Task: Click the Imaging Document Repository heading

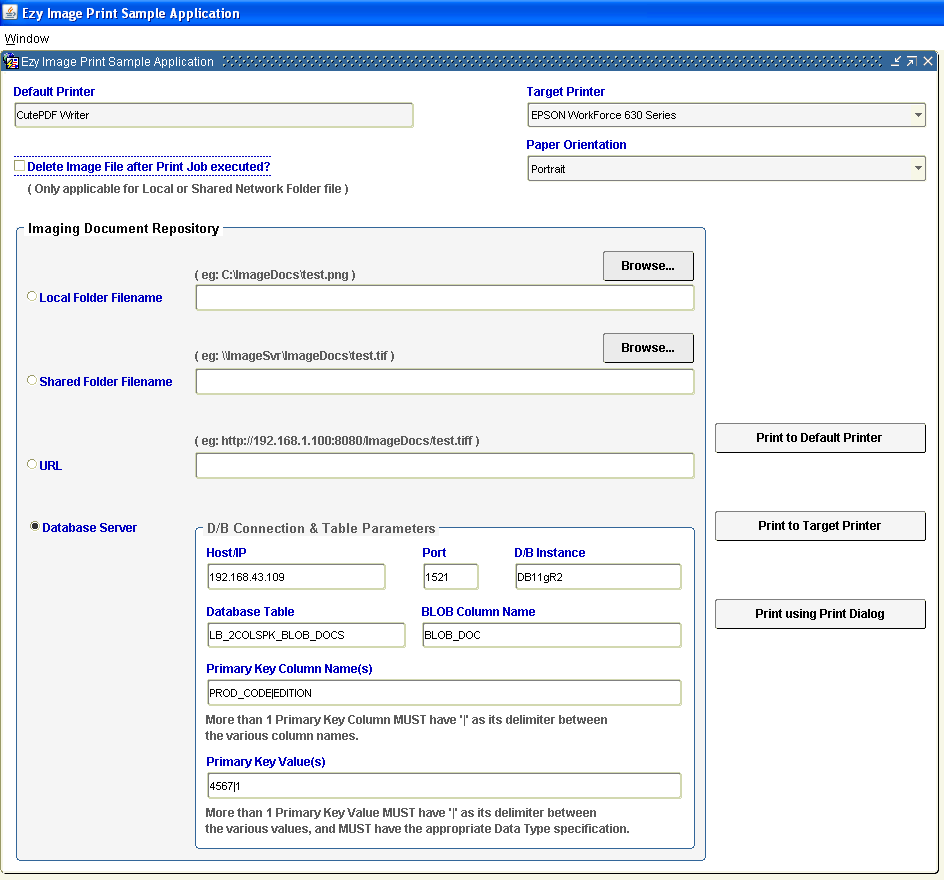Action: pos(123,229)
